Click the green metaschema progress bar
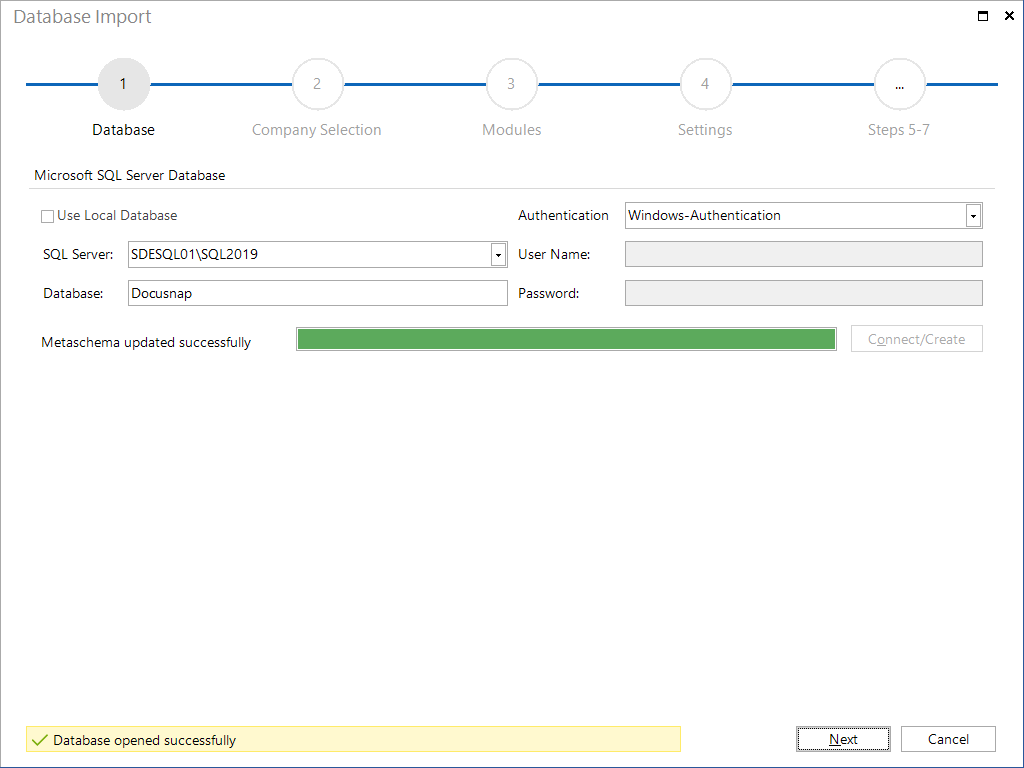This screenshot has width=1024, height=768. click(566, 339)
